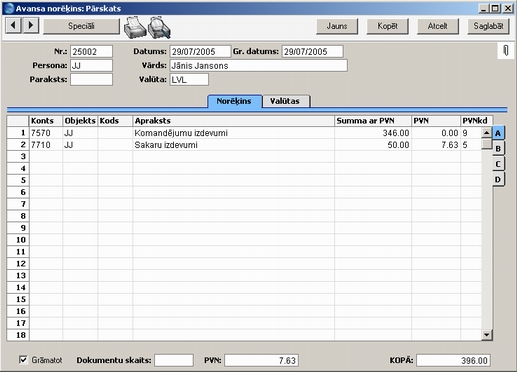Click Komandējumu izdevumi description cell
Viewport: 517px width, 372px height.
coord(233,133)
